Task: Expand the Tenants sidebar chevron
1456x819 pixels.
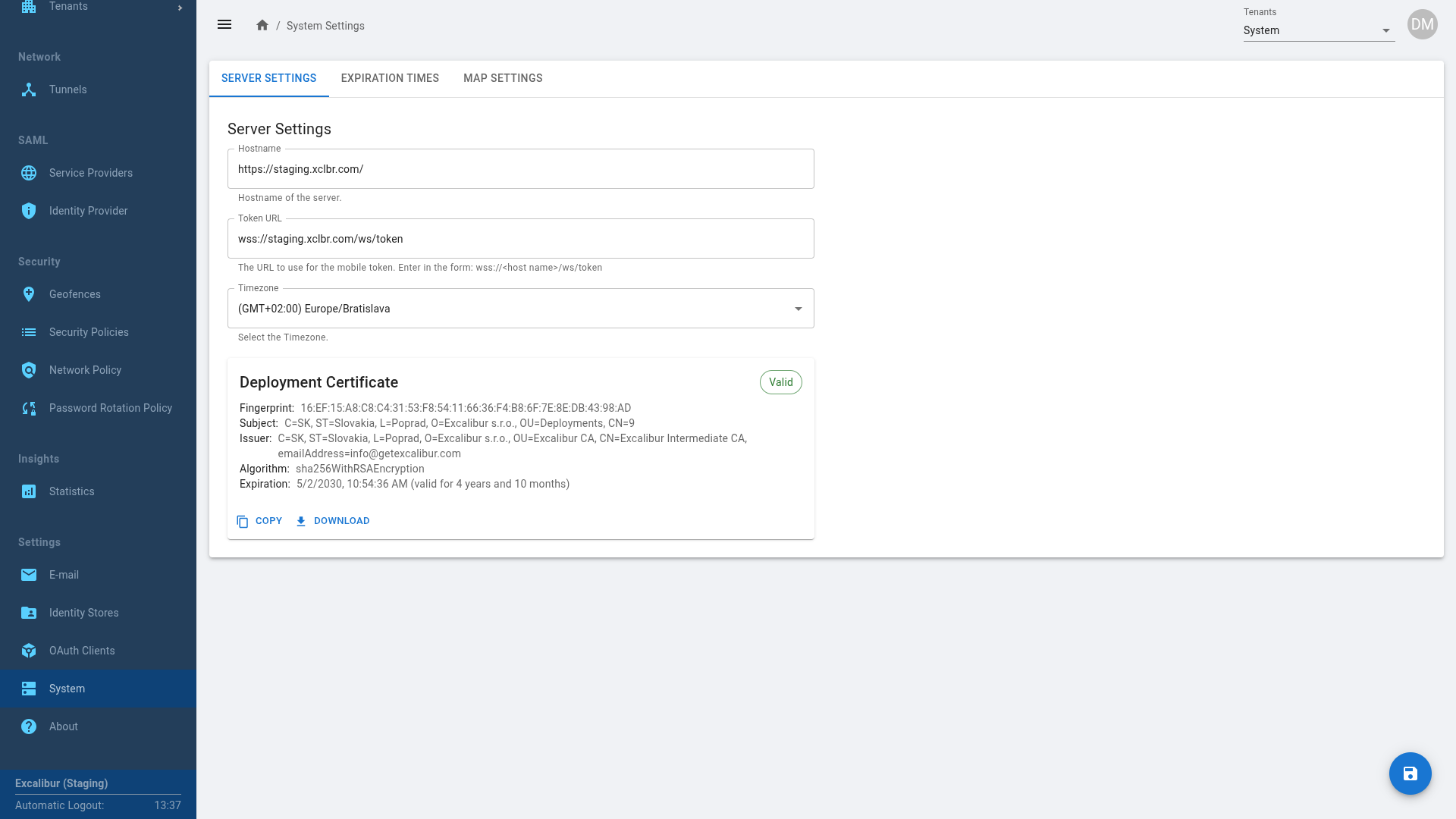Action: 180,8
